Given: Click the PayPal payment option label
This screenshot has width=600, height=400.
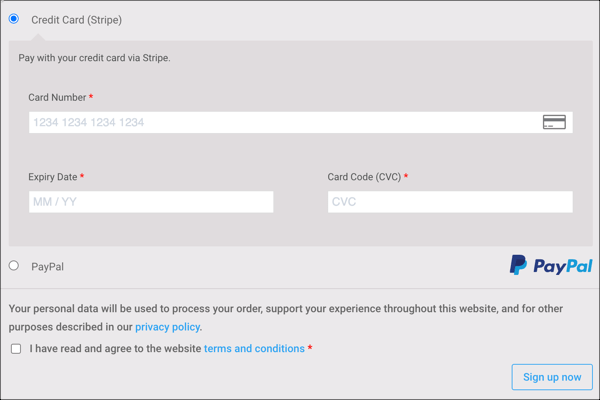Looking at the screenshot, I should (47, 267).
